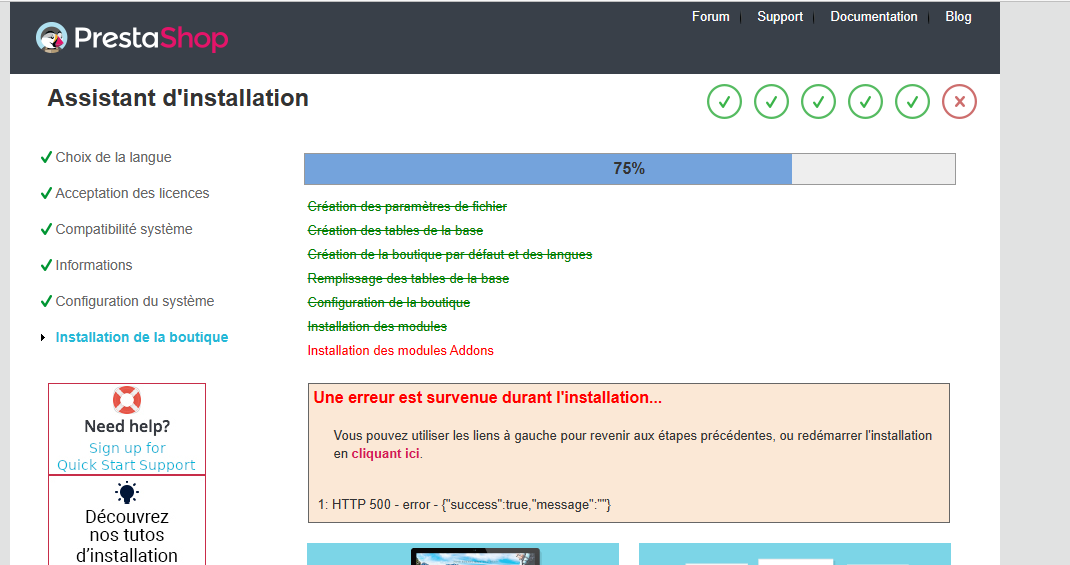The height and width of the screenshot is (565, 1070).
Task: Click the light bulb tutorials icon
Action: 127,493
